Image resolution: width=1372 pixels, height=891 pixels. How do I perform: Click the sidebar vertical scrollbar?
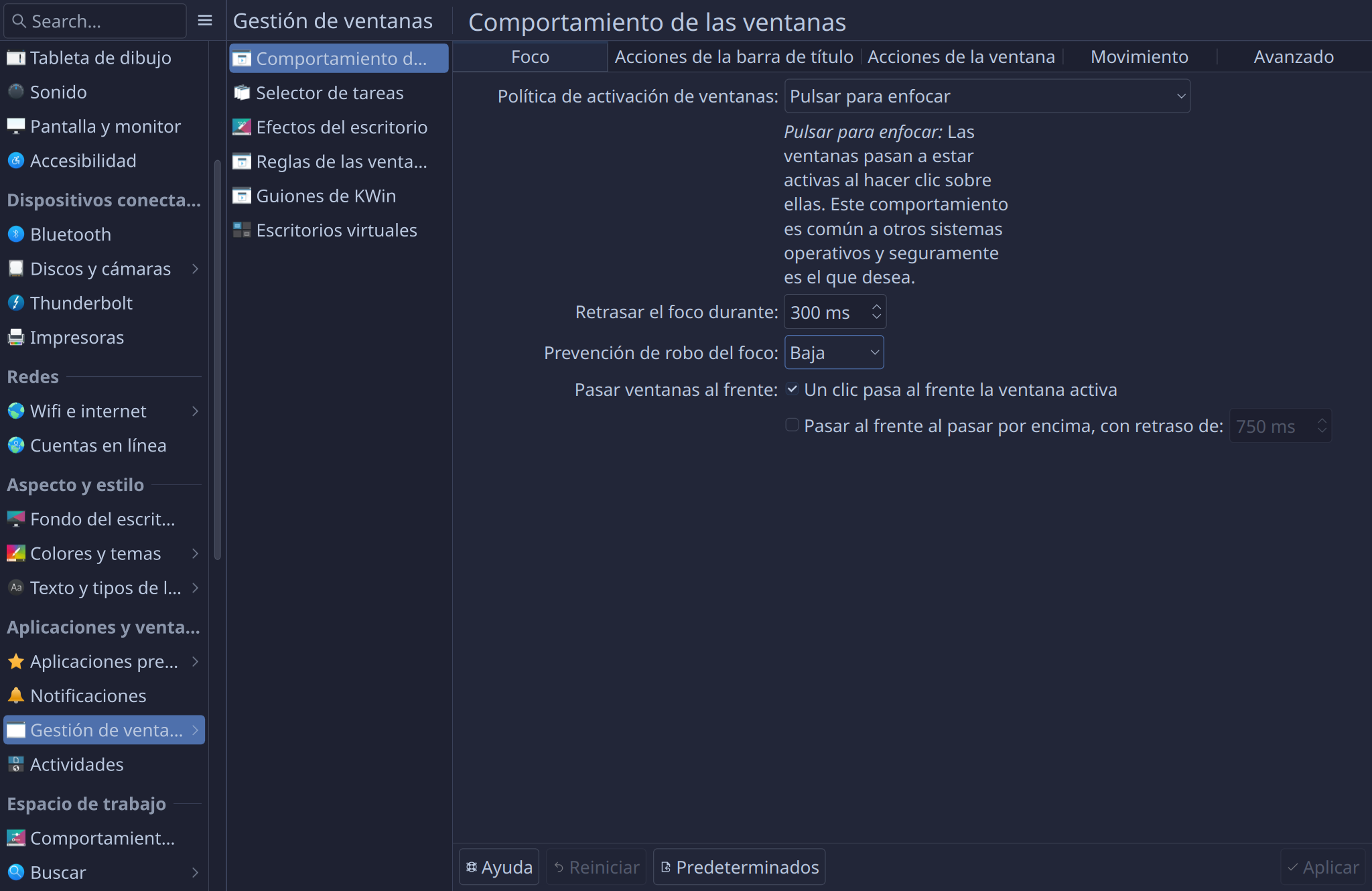coord(217,359)
